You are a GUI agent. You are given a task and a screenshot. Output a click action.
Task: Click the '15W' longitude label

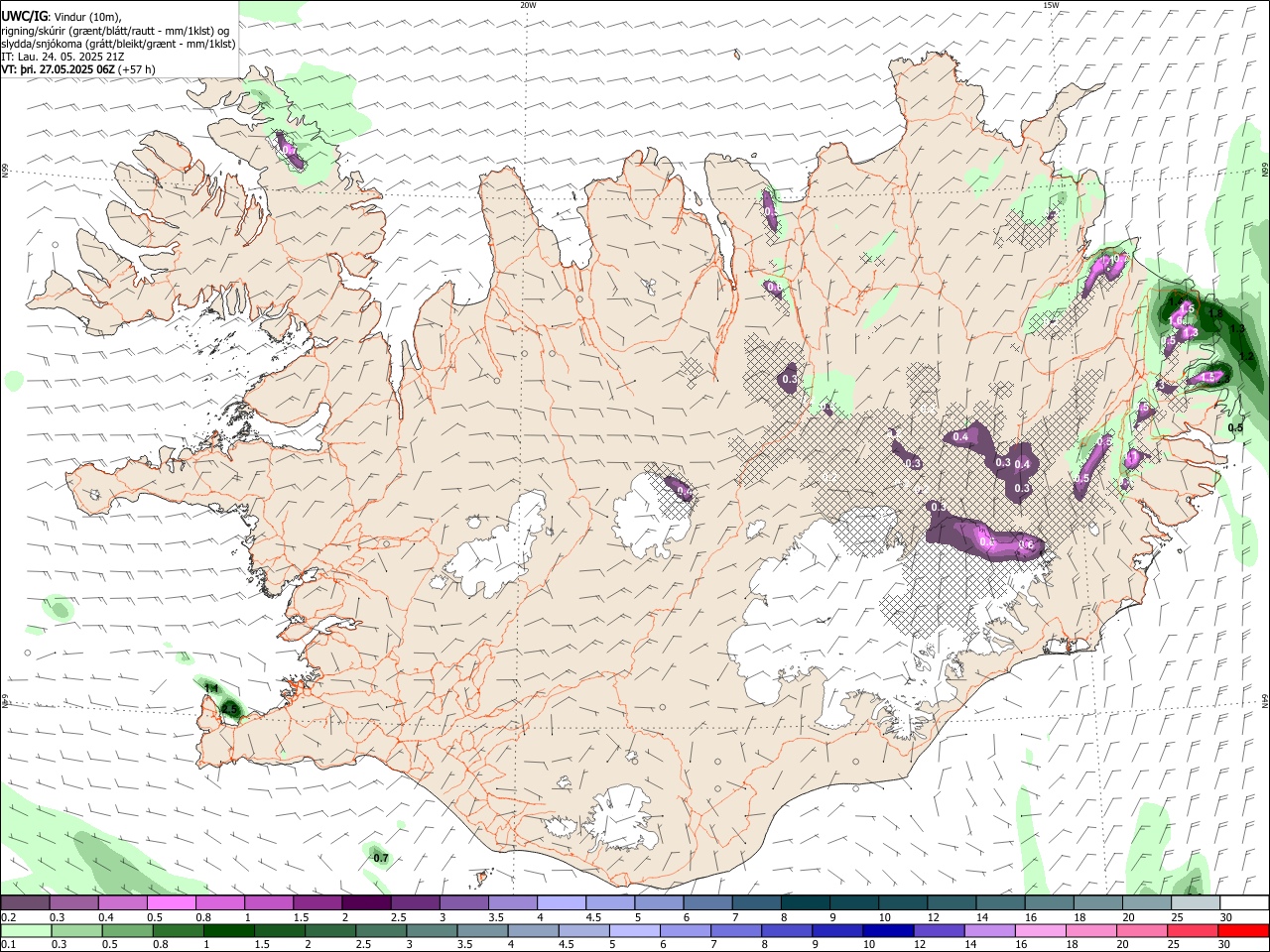pos(1052,5)
